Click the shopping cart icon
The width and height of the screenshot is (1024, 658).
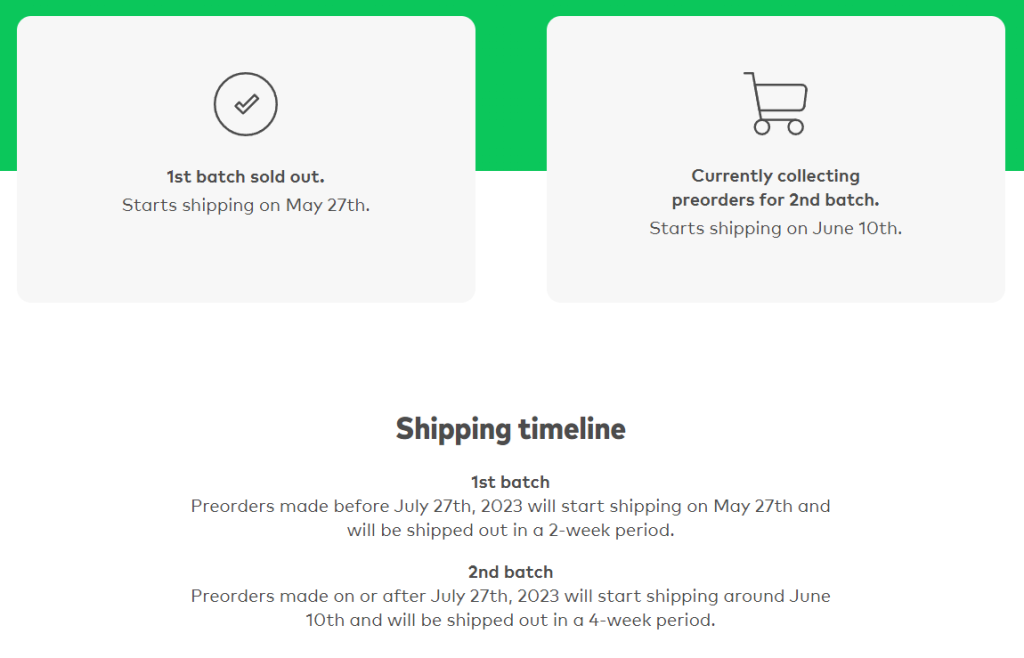click(776, 103)
